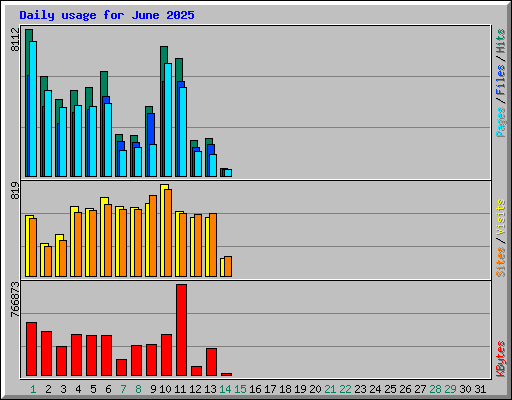Click the day 18 axis label
This screenshot has width=512, height=400.
(x=285, y=389)
